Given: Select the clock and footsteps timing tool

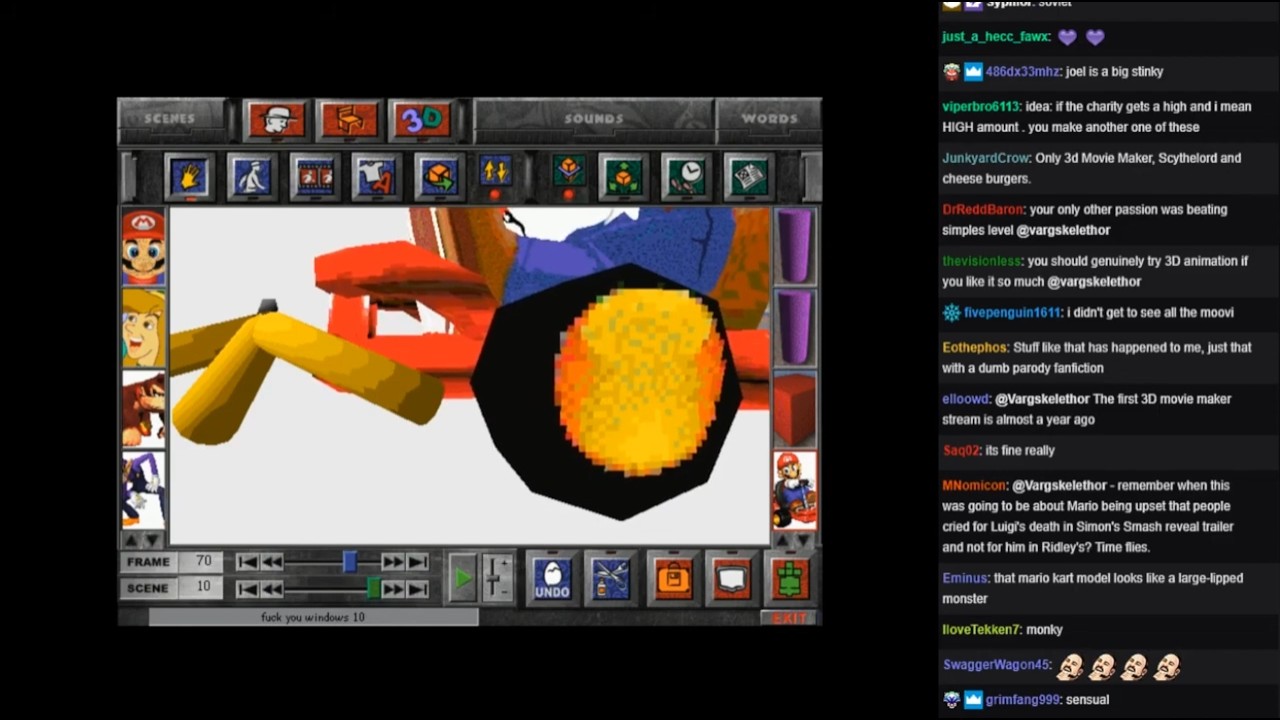Looking at the screenshot, I should click(x=686, y=177).
